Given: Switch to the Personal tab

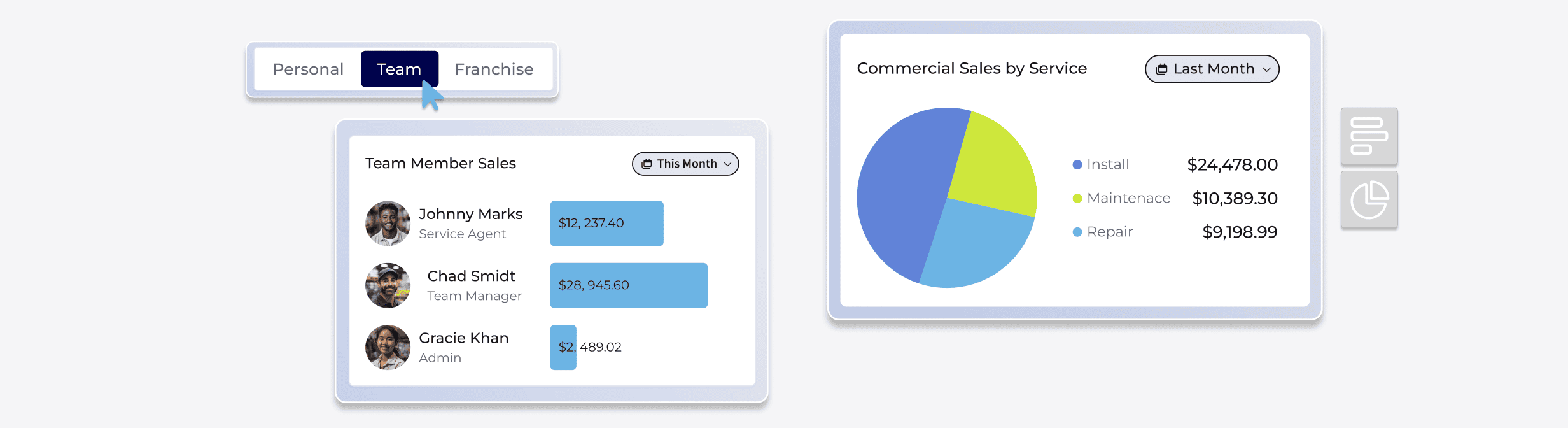Looking at the screenshot, I should pyautogui.click(x=308, y=69).
